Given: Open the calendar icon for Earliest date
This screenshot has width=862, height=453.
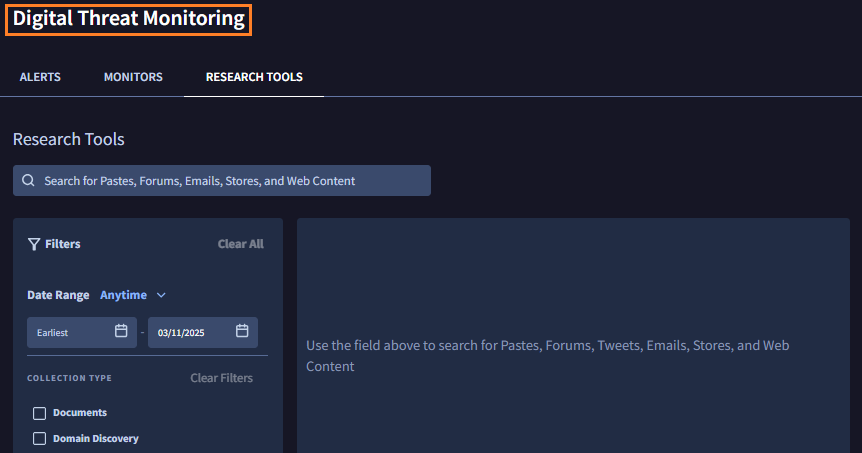Looking at the screenshot, I should (121, 331).
